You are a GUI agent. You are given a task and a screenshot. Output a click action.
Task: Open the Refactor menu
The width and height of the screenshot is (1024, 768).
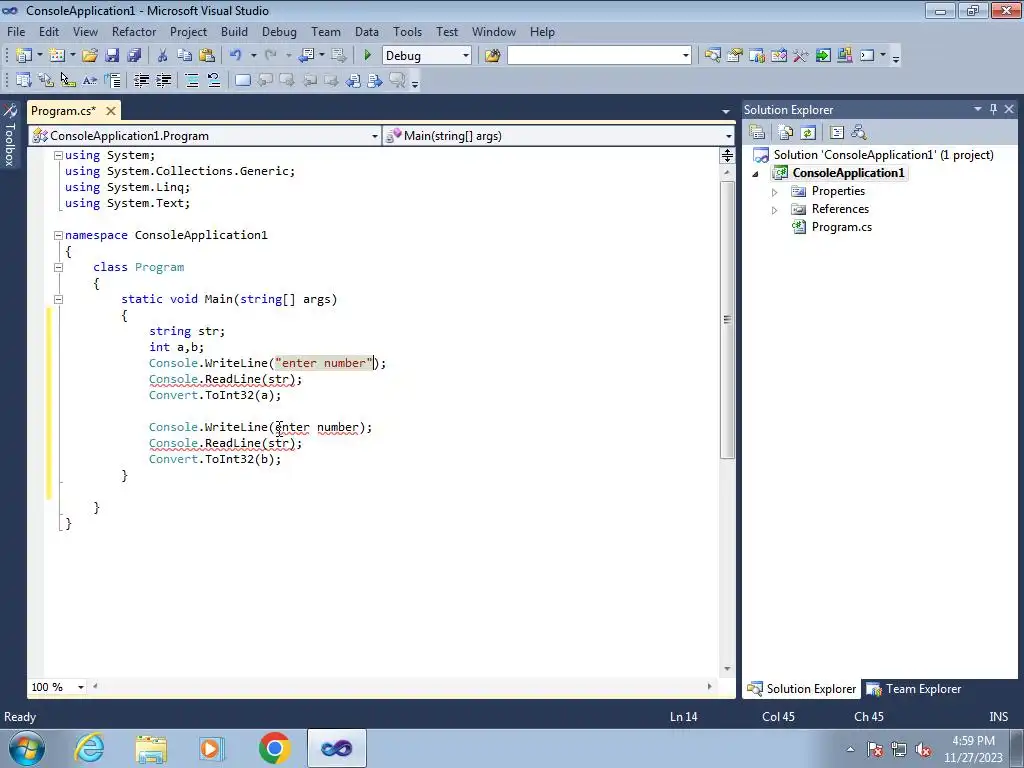pos(134,31)
